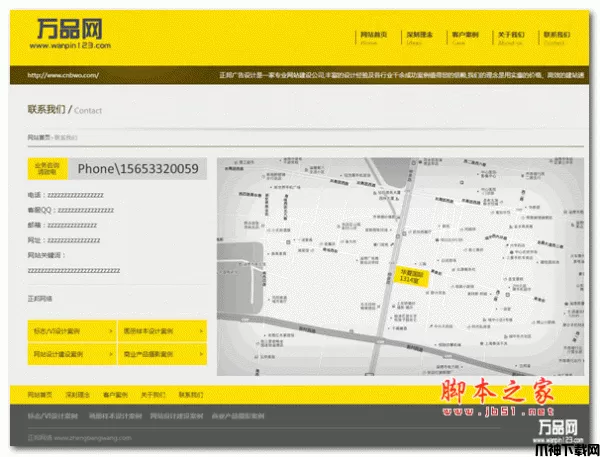Click 正邦网络 text above the yellow buttons
The width and height of the screenshot is (600, 457).
40,299
